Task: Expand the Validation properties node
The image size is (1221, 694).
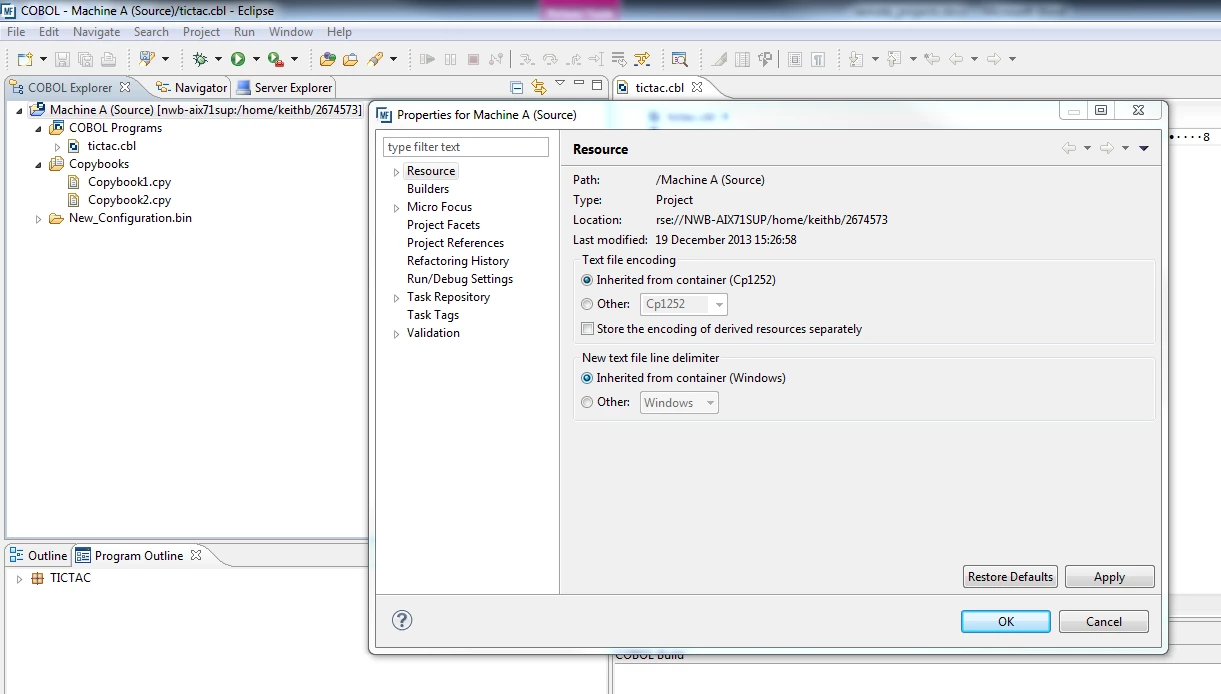Action: coord(396,334)
